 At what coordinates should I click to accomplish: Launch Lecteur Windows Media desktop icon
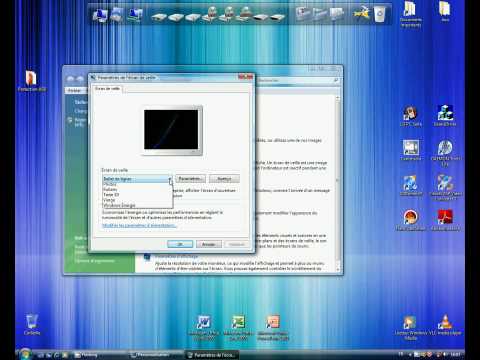click(x=410, y=328)
